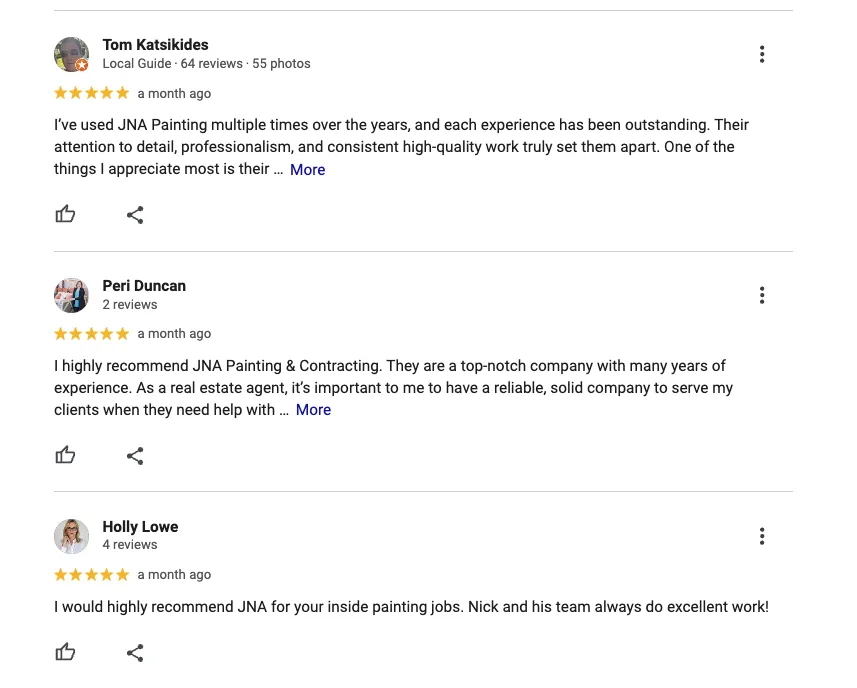Like Peri Duncan's review with thumbs-up

65,455
